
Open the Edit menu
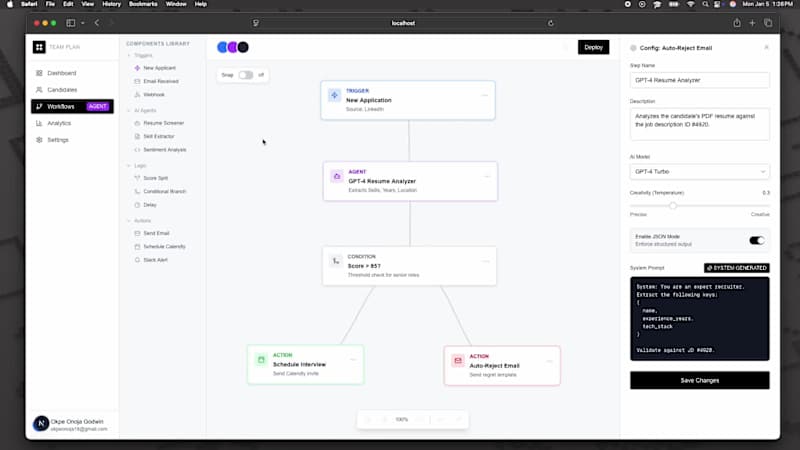click(x=68, y=4)
